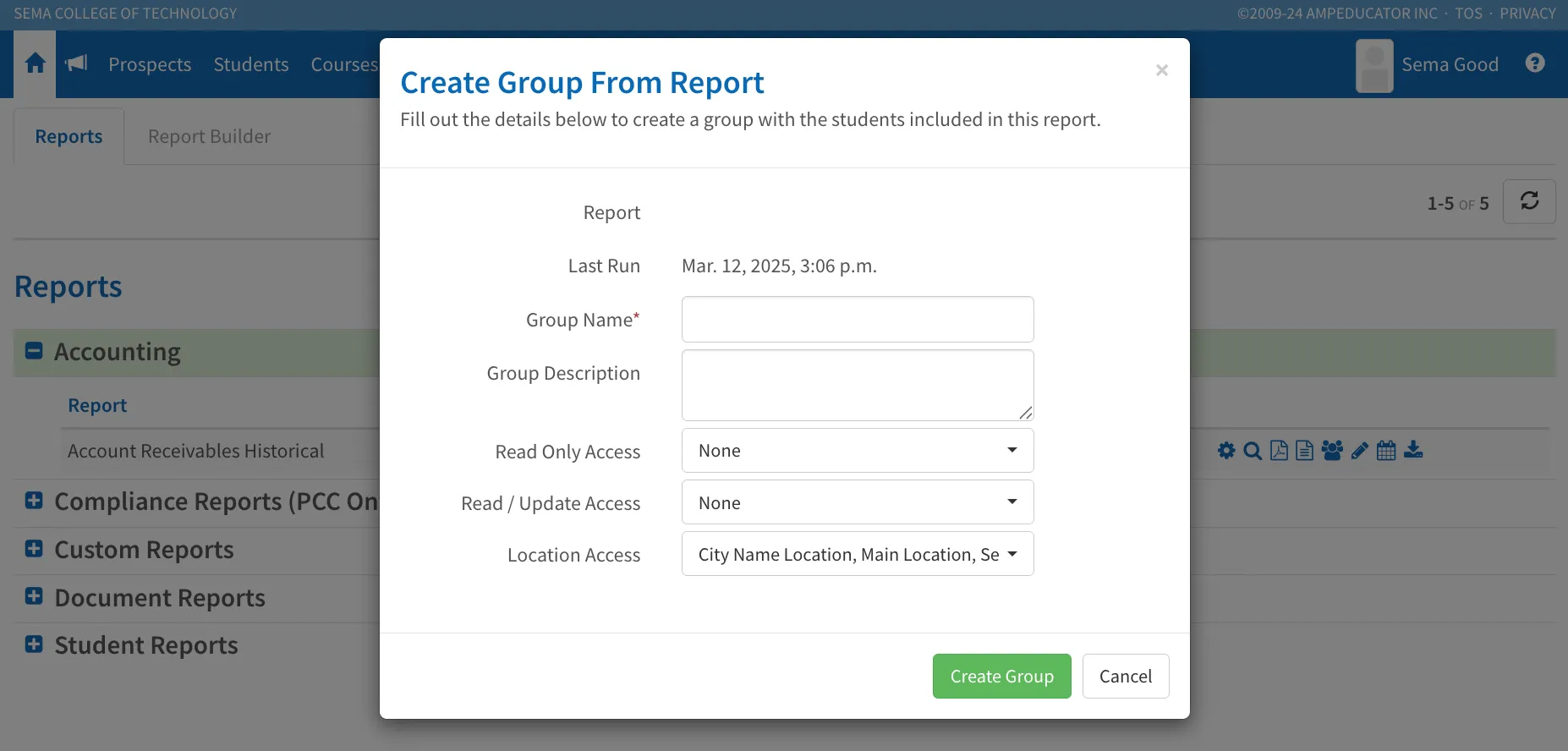Open report settings gear icon
The height and width of the screenshot is (751, 1568).
point(1226,451)
